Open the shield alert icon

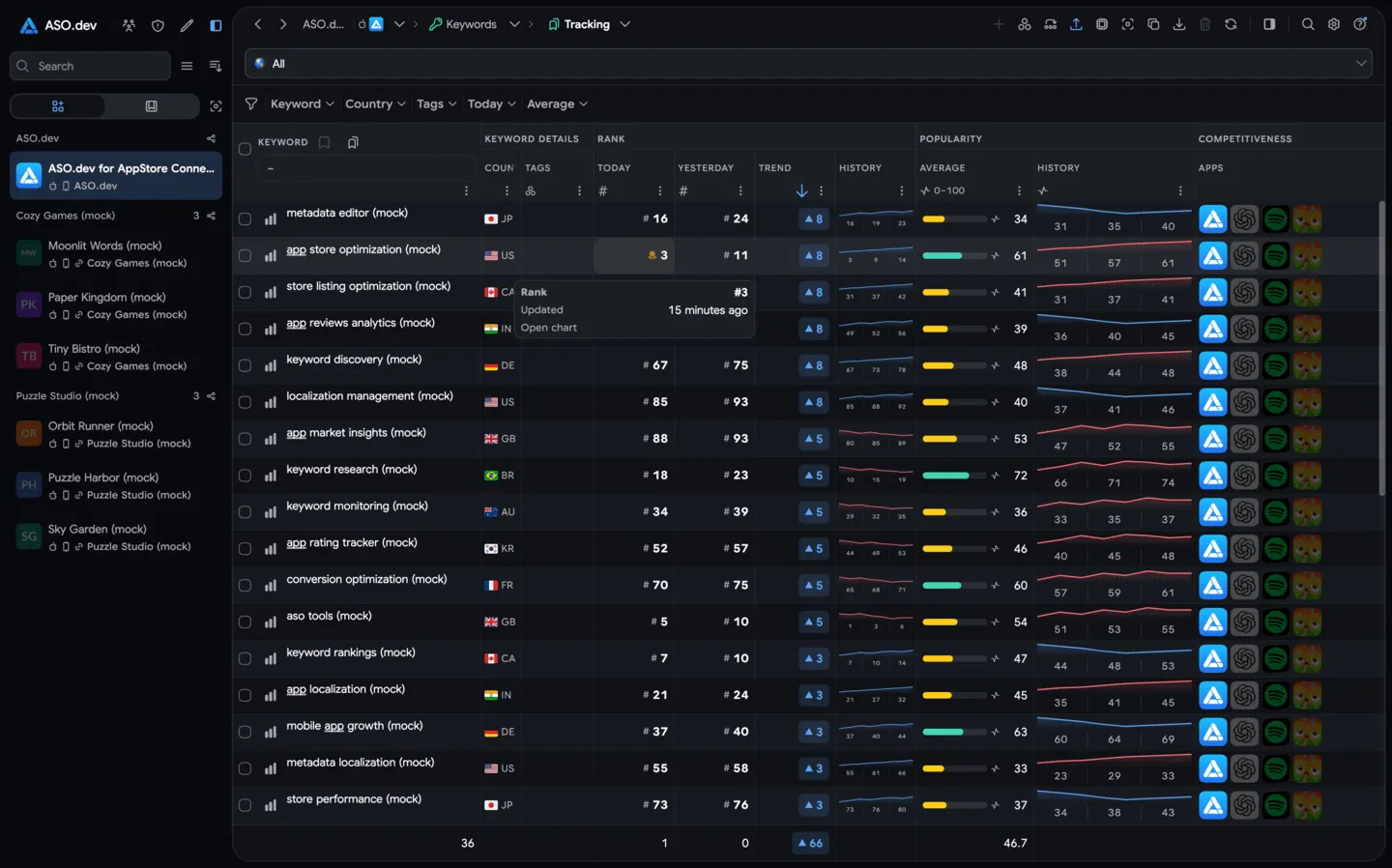158,25
